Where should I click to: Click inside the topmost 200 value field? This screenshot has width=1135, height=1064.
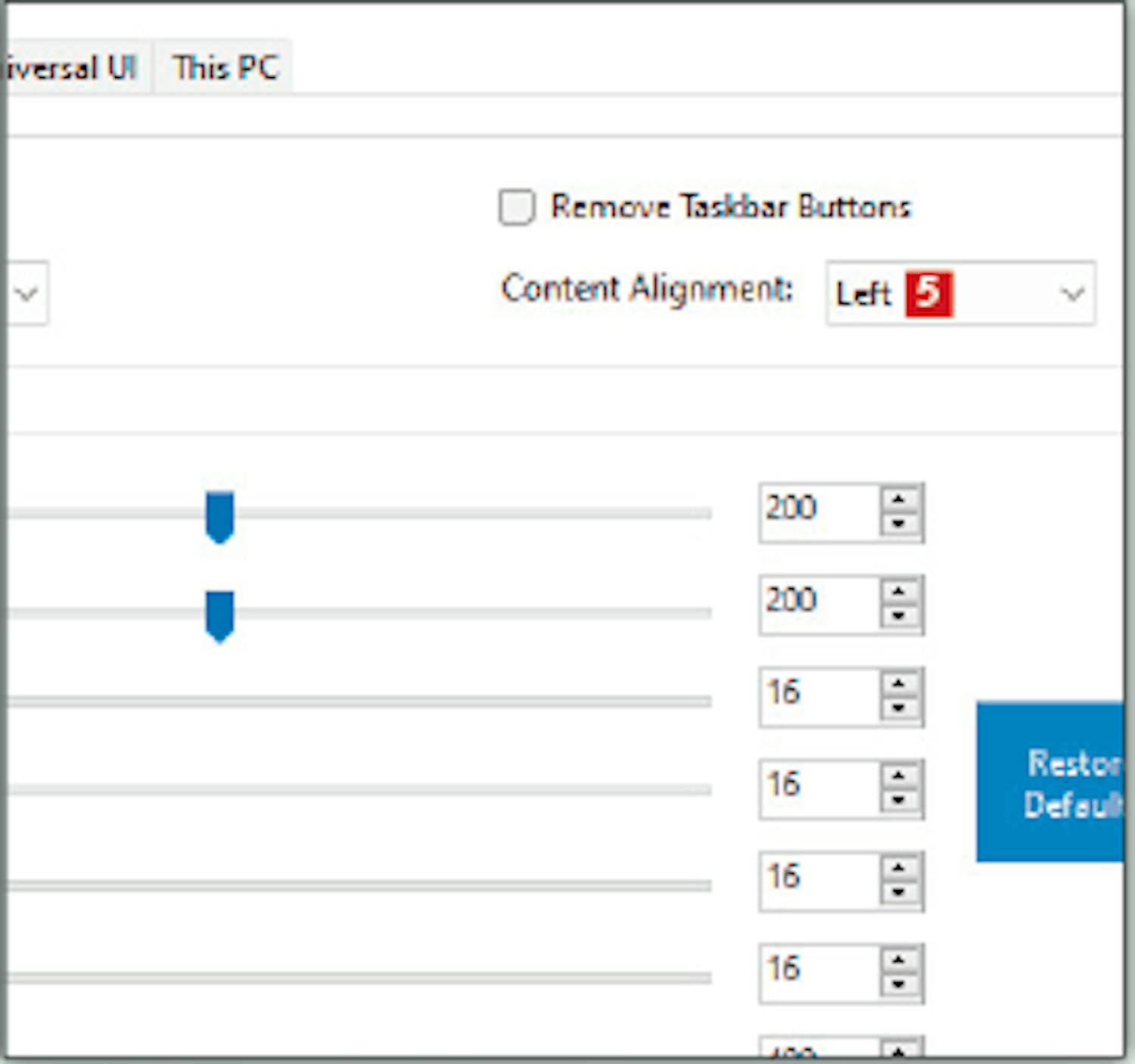pos(819,509)
